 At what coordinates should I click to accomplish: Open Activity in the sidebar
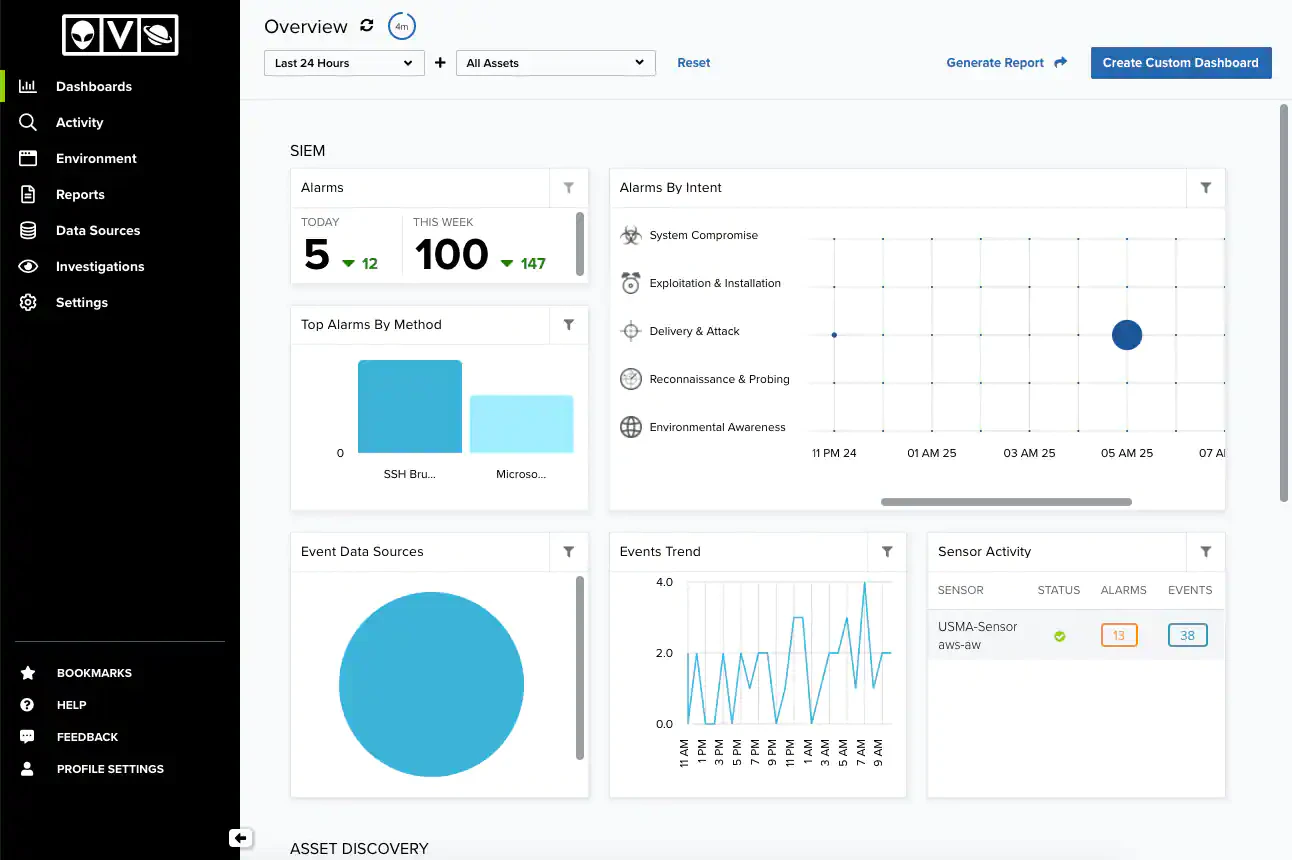(x=79, y=123)
